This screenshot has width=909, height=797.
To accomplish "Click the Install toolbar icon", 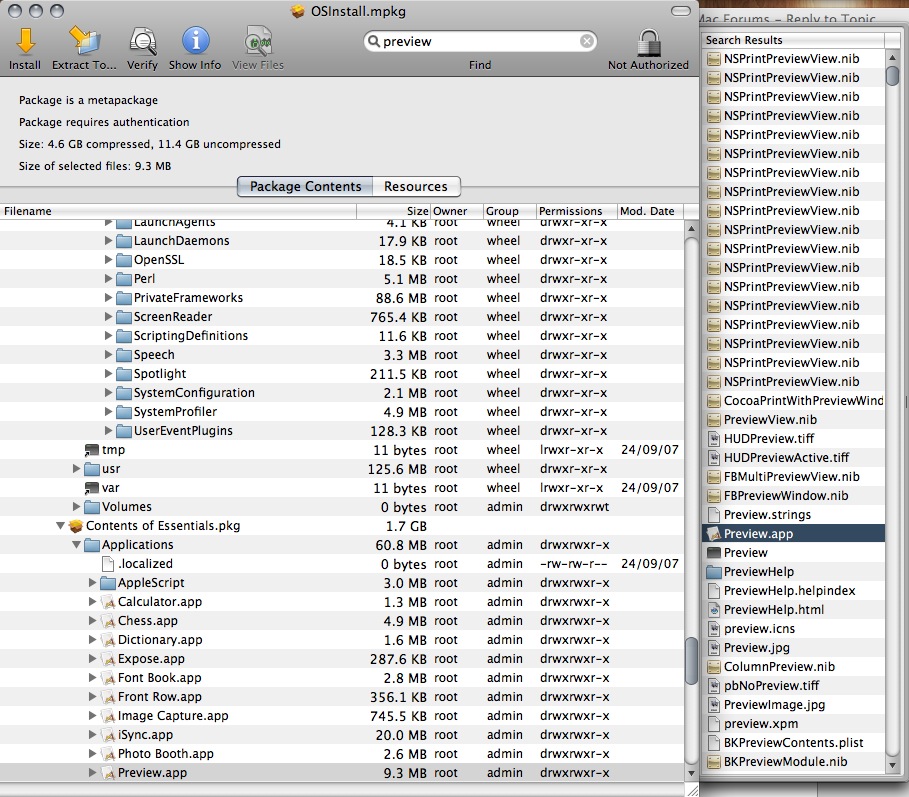I will (x=25, y=41).
